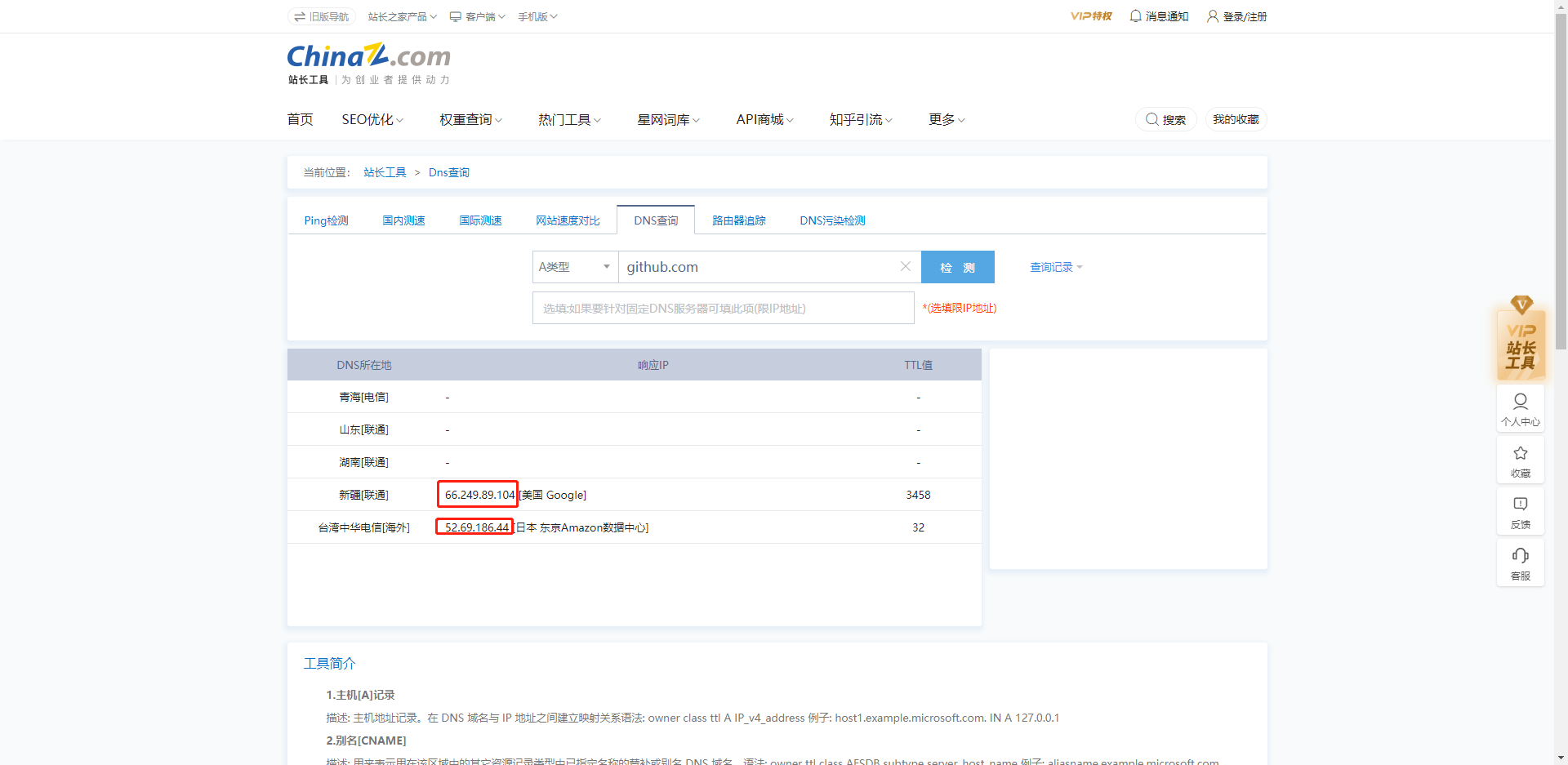This screenshot has height=765, width=1568.
Task: Open the A类型 record type dropdown
Action: (x=575, y=267)
